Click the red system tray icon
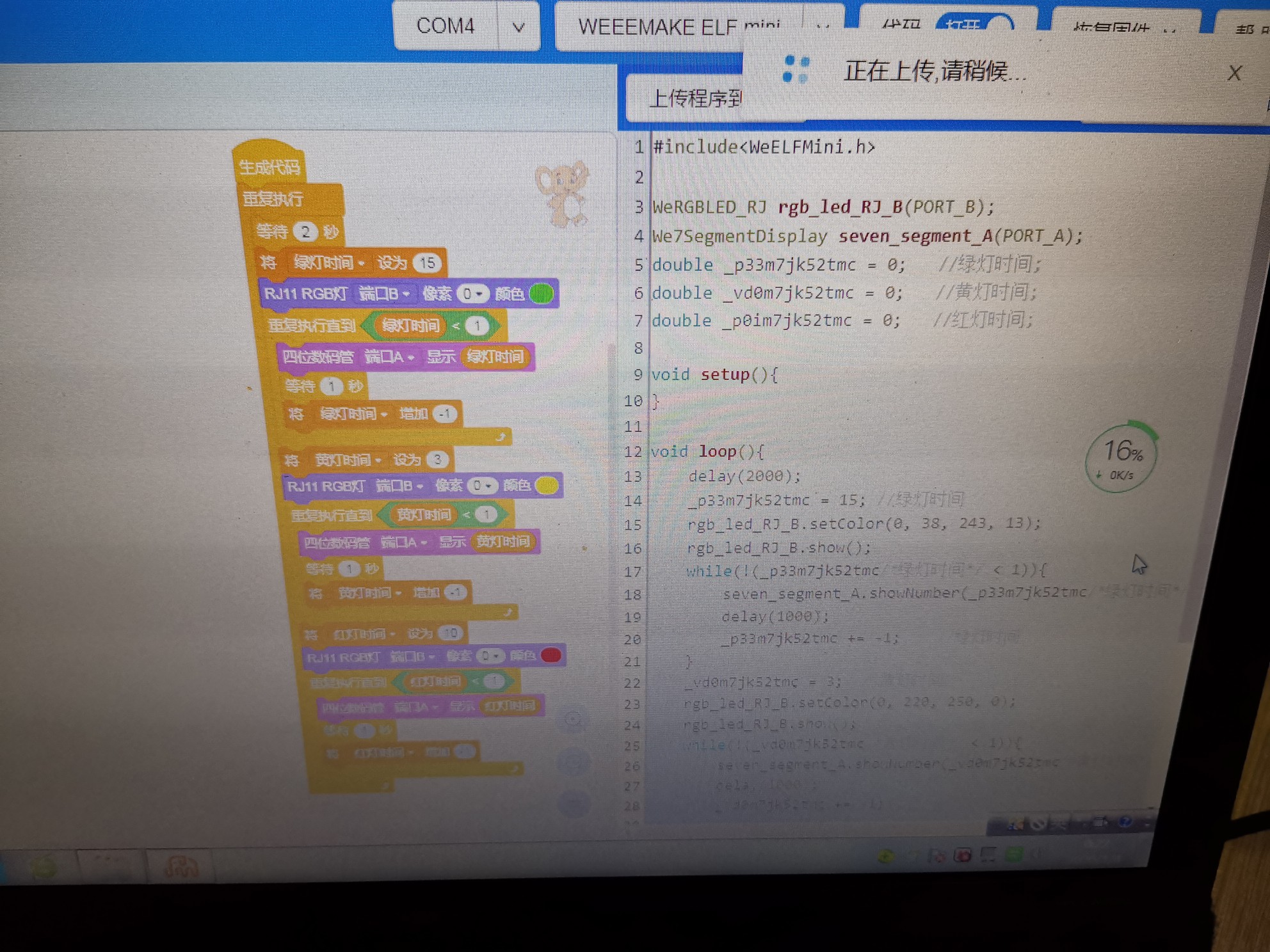This screenshot has height=952, width=1270. pyautogui.click(x=962, y=855)
